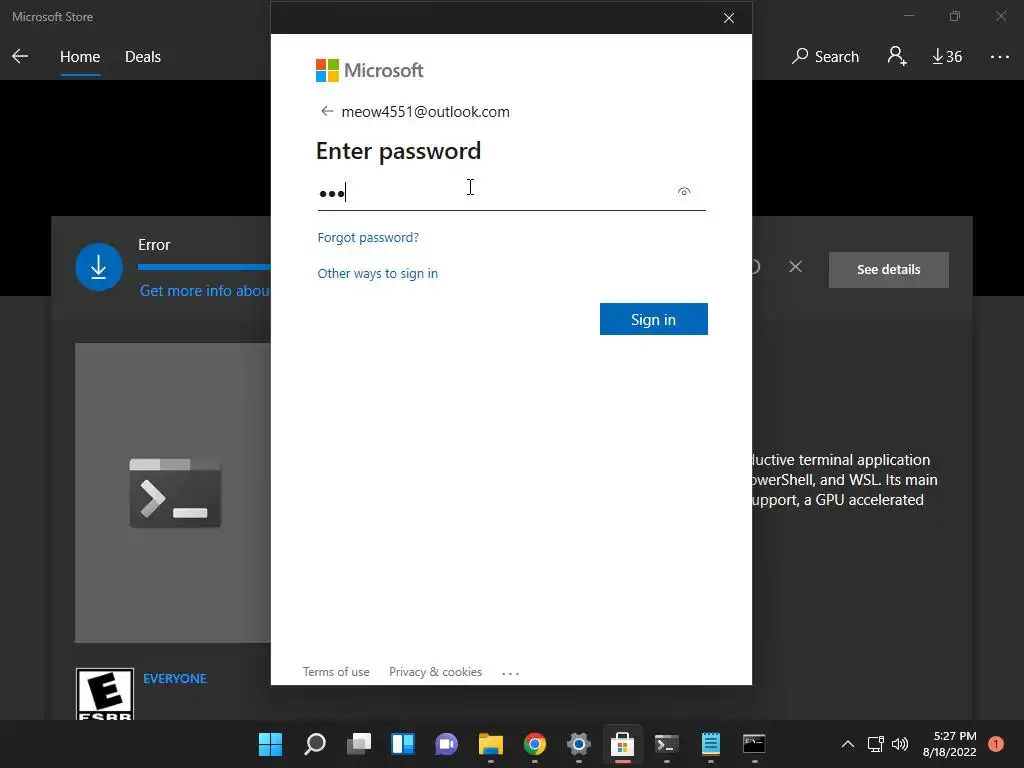Screen dimensions: 1024x768
Task: Click the Store back arrow icon
Action: 20,57
